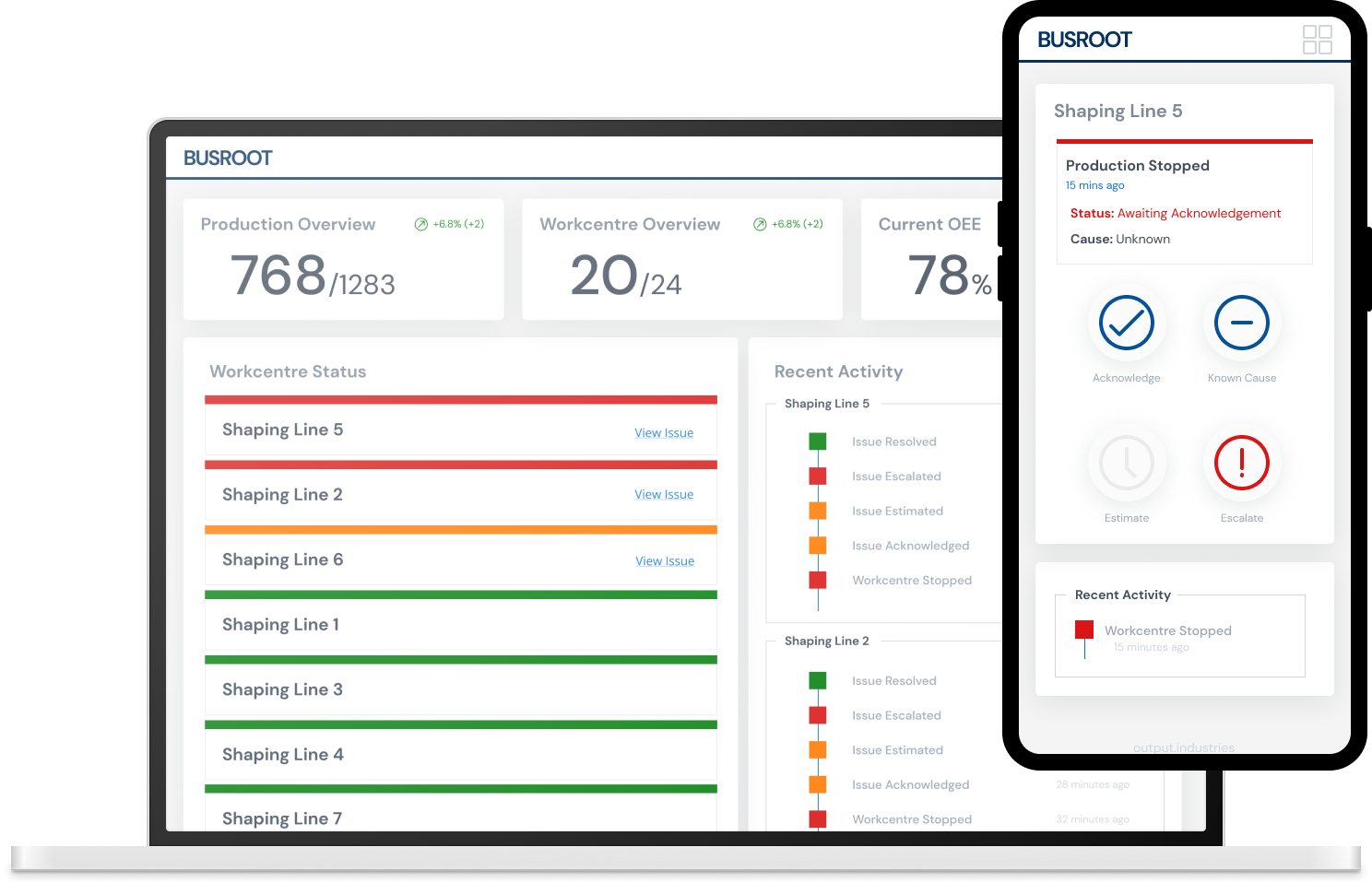Click the 768 production count value
This screenshot has height=883, width=1372.
click(278, 276)
